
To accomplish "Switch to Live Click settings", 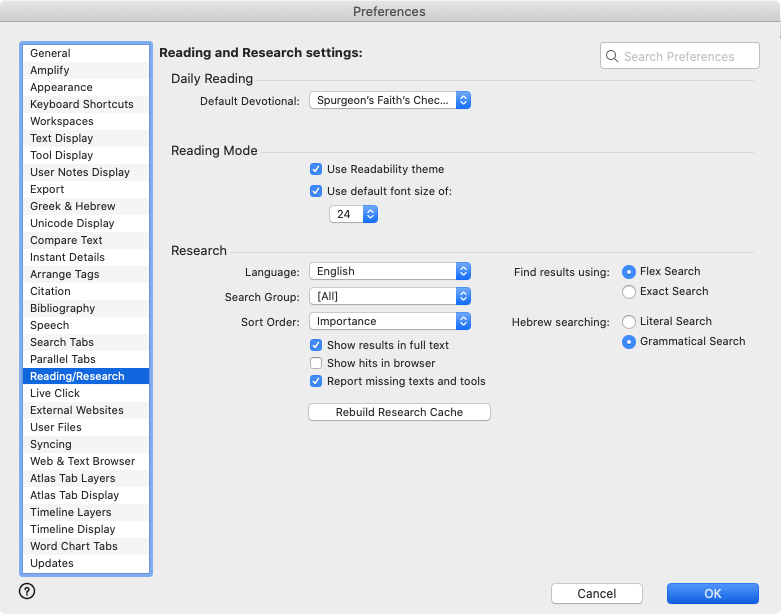I will pyautogui.click(x=55, y=393).
